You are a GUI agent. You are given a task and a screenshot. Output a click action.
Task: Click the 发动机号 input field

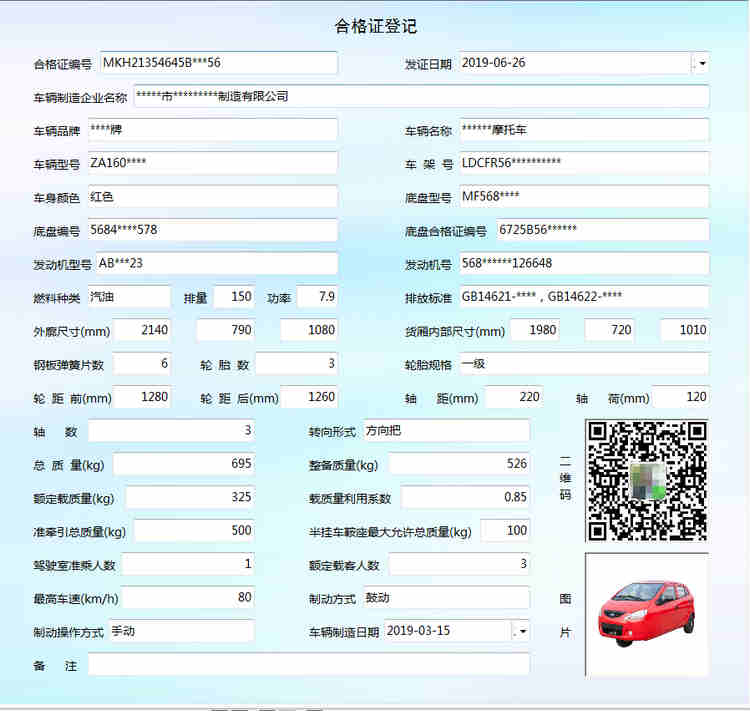pyautogui.click(x=584, y=264)
